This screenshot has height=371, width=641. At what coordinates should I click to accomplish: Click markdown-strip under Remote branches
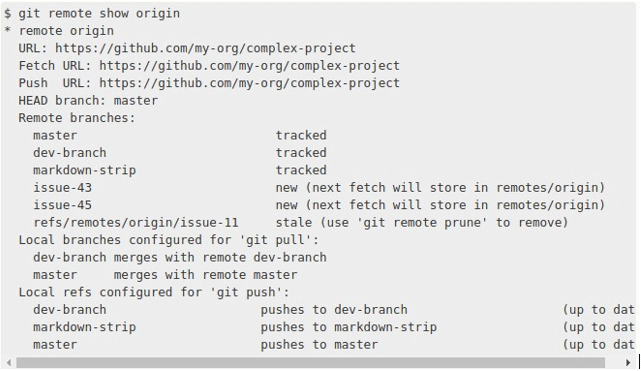click(x=84, y=170)
